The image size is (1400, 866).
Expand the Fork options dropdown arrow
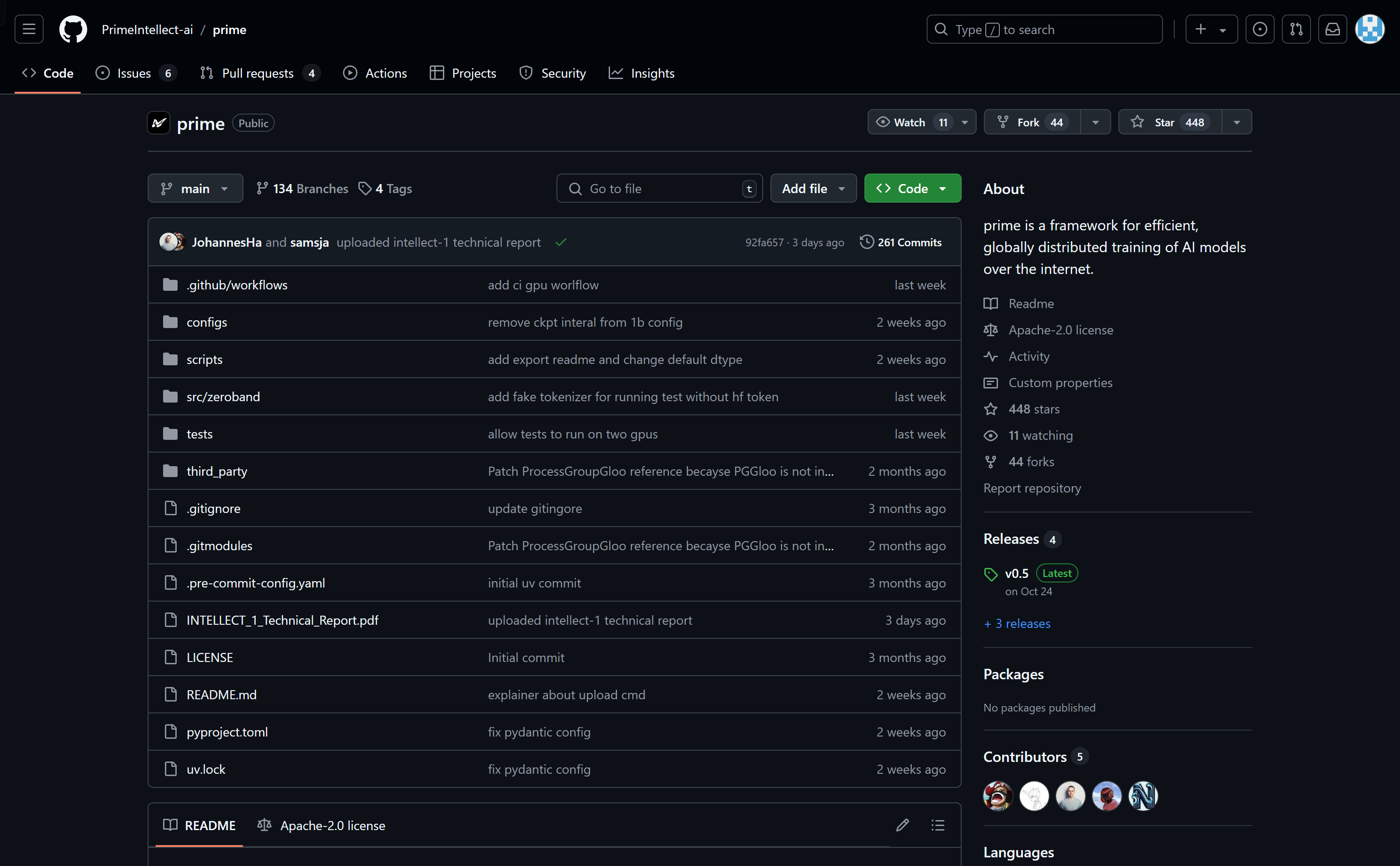pyautogui.click(x=1095, y=122)
